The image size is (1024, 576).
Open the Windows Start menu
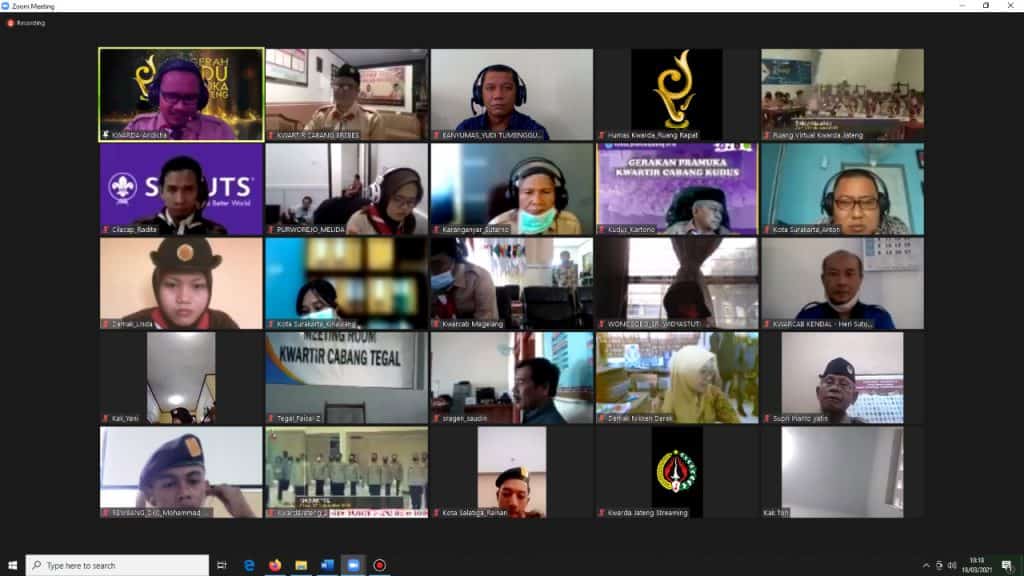pyautogui.click(x=12, y=565)
